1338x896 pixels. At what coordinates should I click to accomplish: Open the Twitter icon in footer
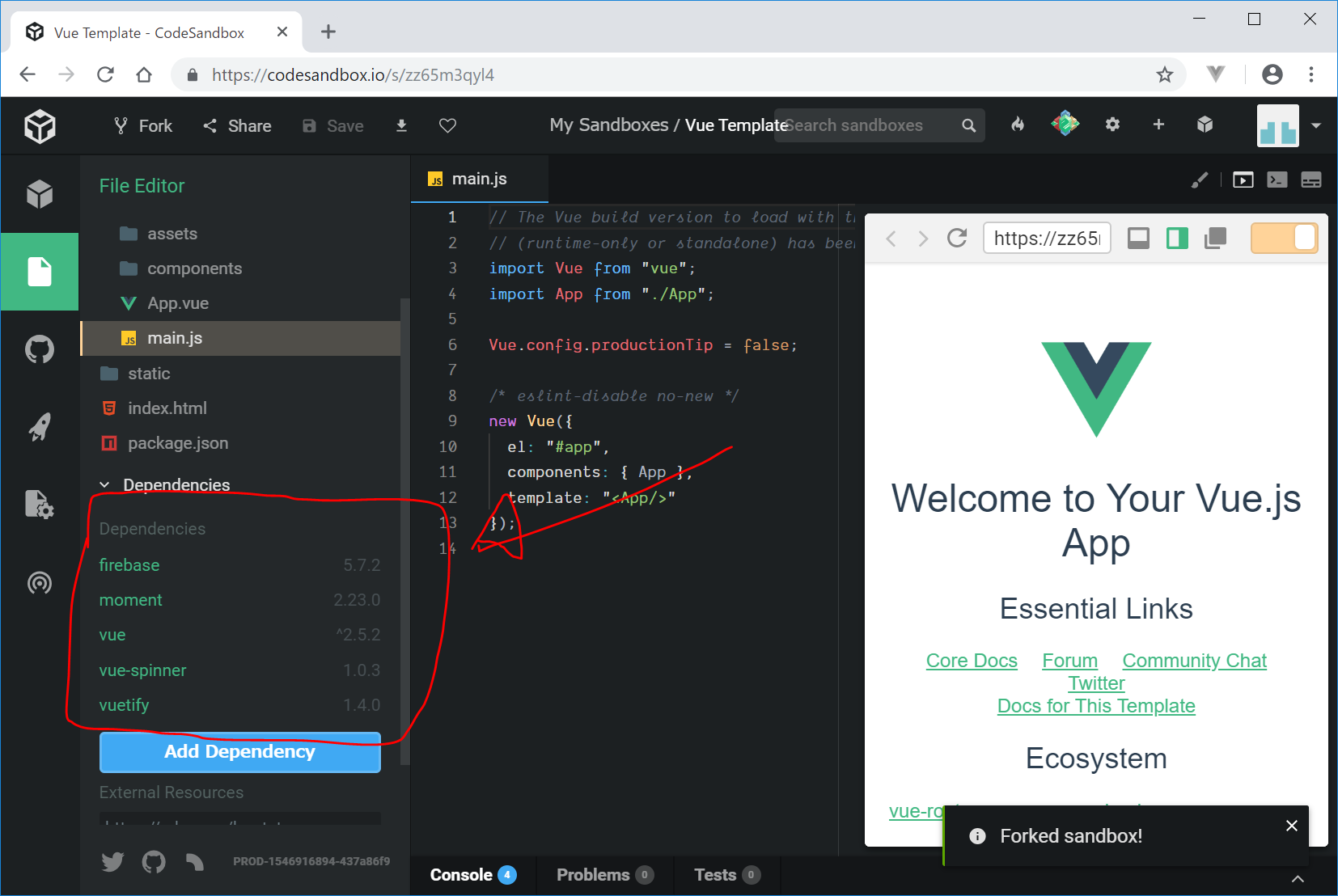[112, 862]
